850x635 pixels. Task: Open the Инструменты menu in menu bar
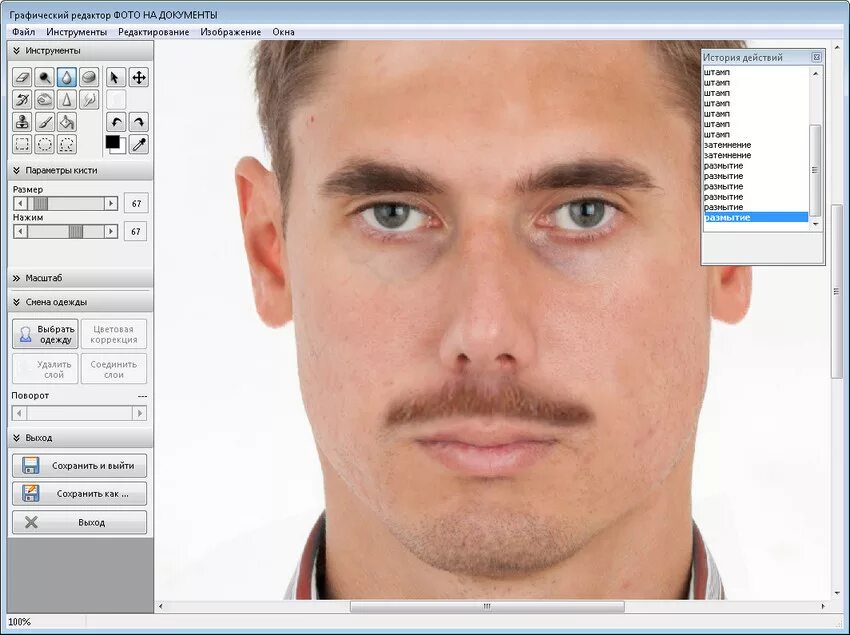76,32
